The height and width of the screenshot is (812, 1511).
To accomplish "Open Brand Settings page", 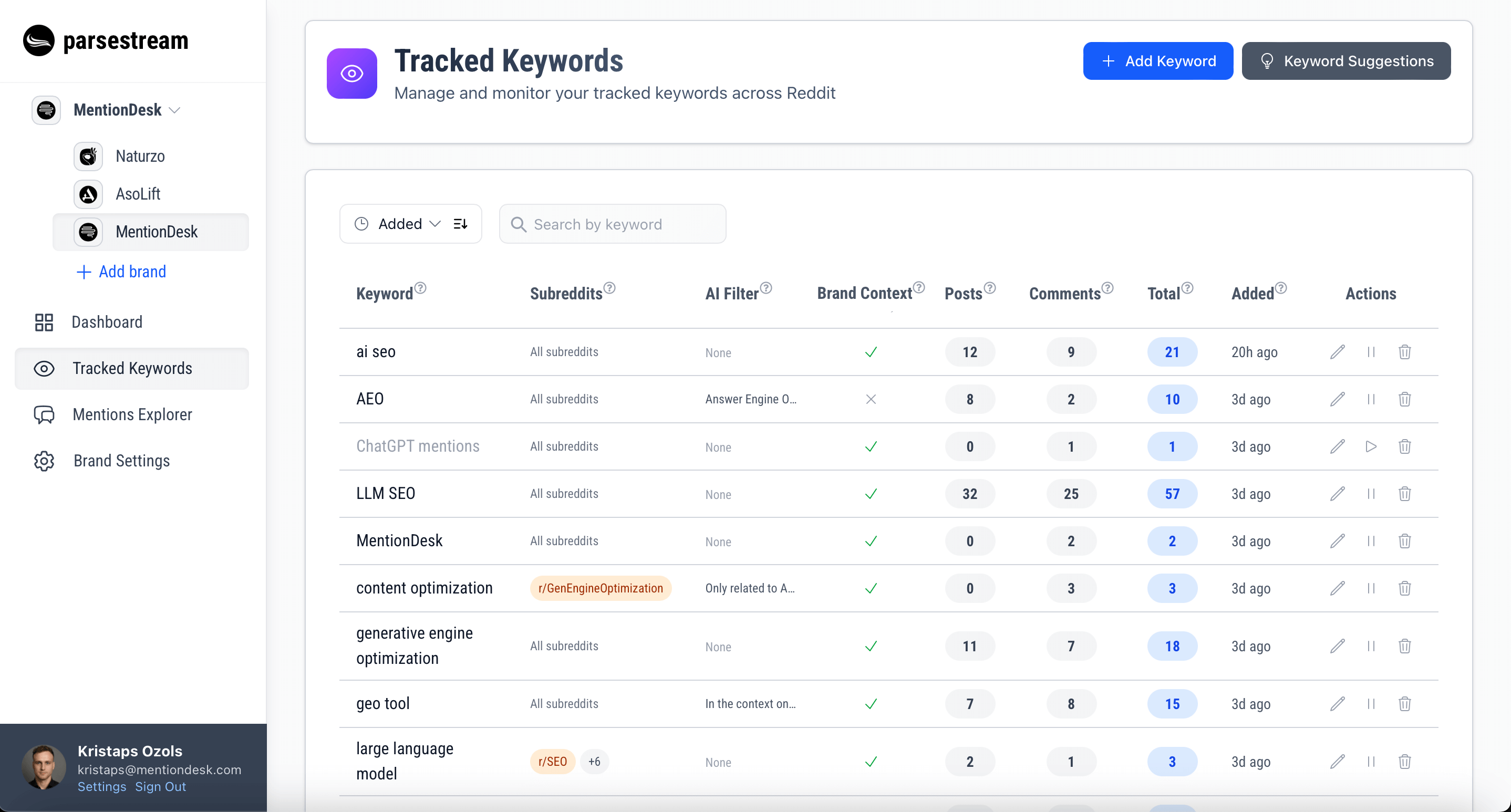I will [121, 461].
